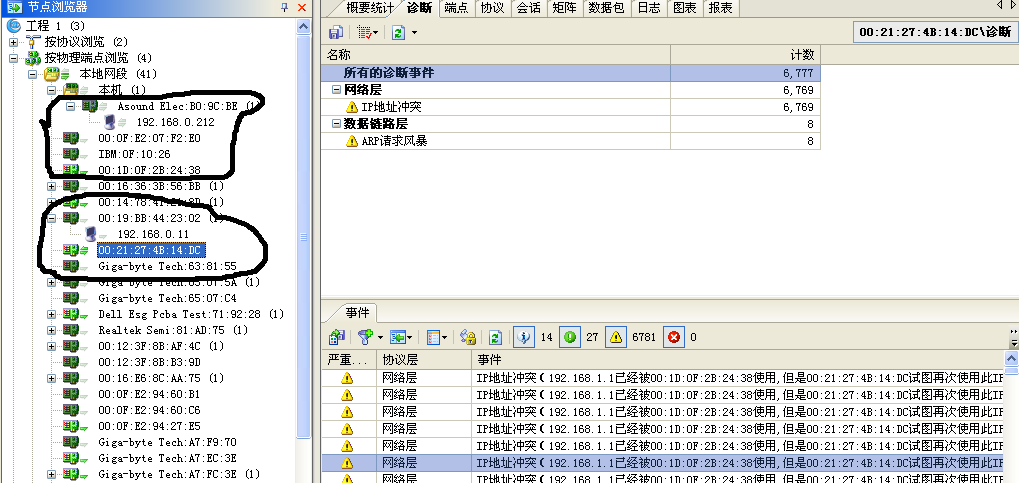Click the network card icon for IBM:0F:10:26
This screenshot has width=1019, height=483.
coord(71,154)
